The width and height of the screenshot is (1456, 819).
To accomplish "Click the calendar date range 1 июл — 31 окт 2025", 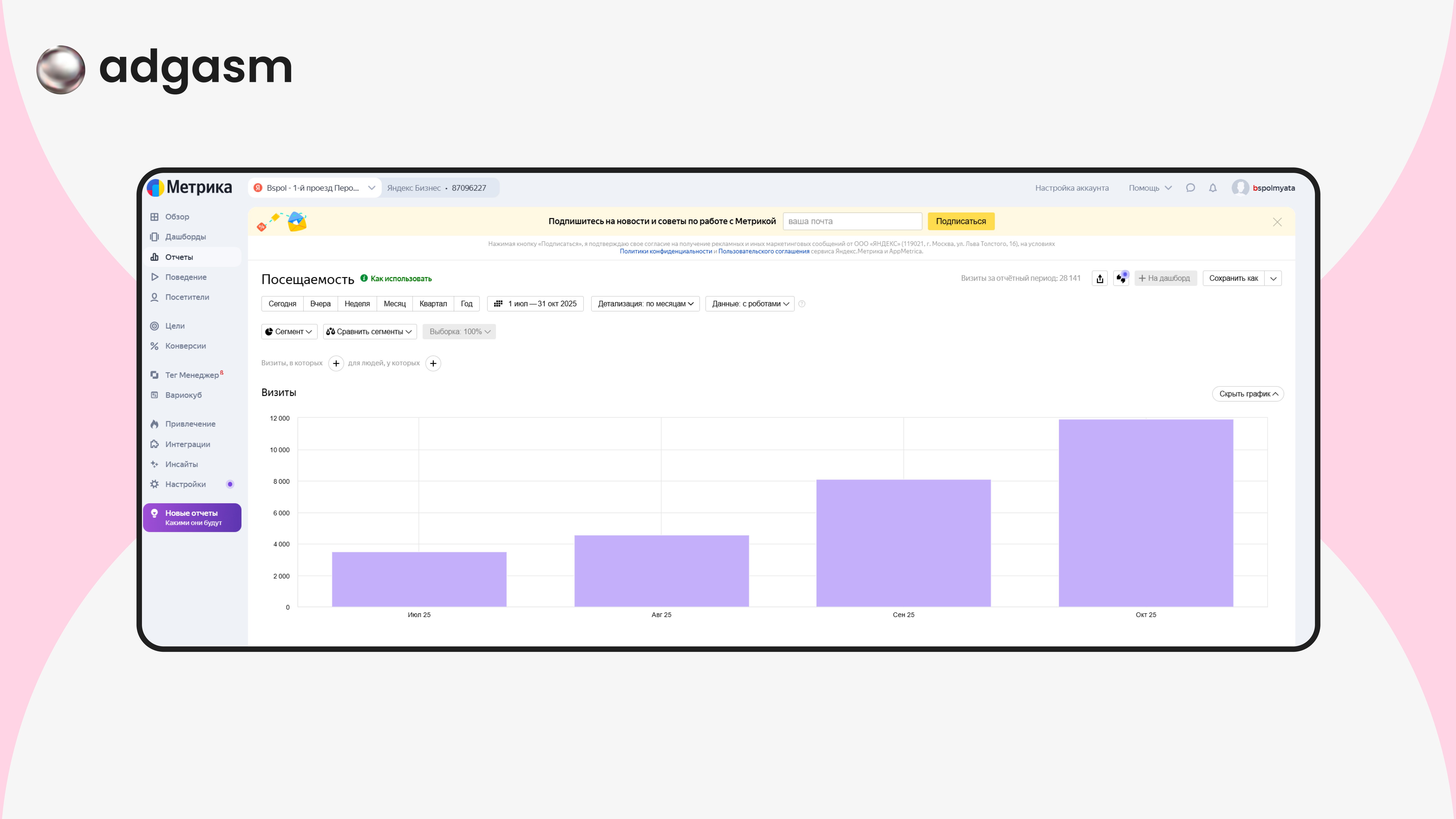I will 535,303.
